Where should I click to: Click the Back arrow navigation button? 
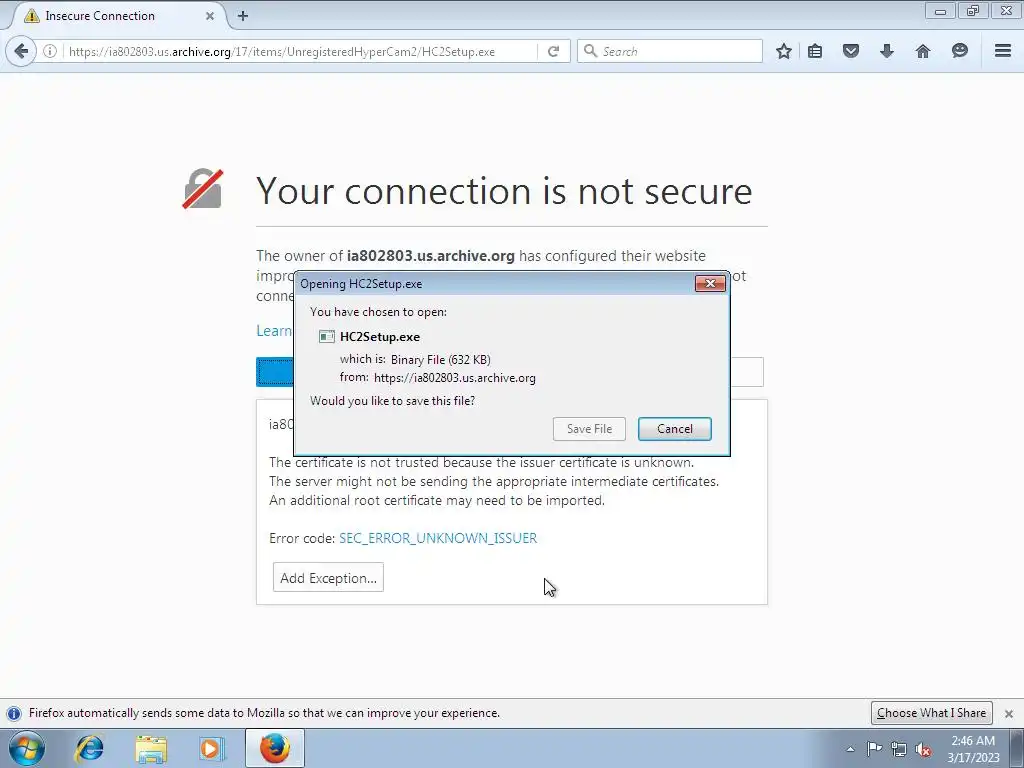point(21,51)
